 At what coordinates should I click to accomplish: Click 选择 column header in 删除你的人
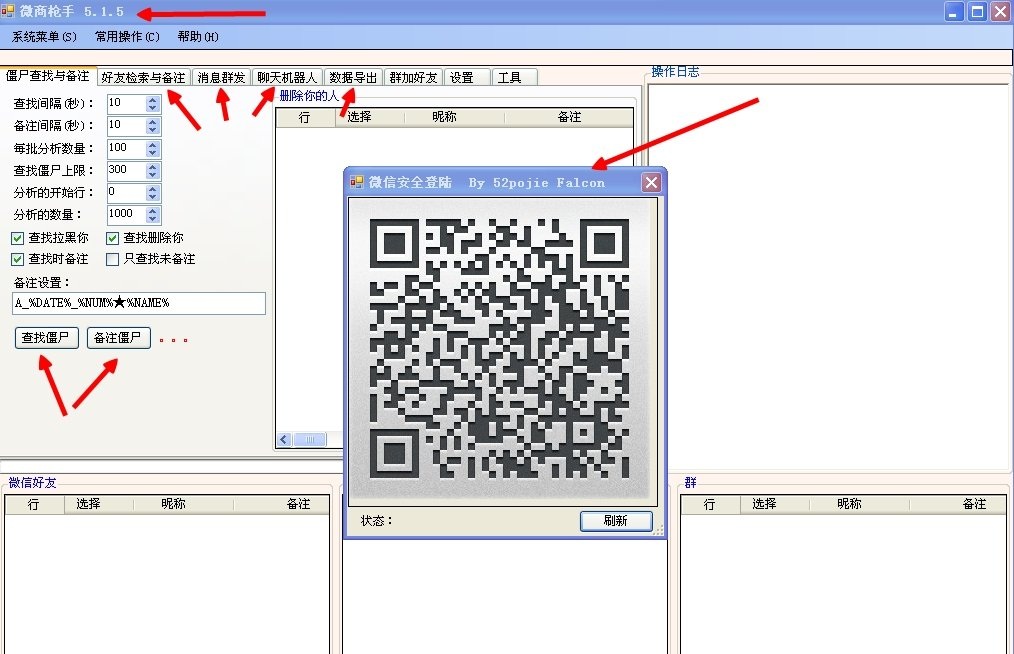click(x=370, y=117)
